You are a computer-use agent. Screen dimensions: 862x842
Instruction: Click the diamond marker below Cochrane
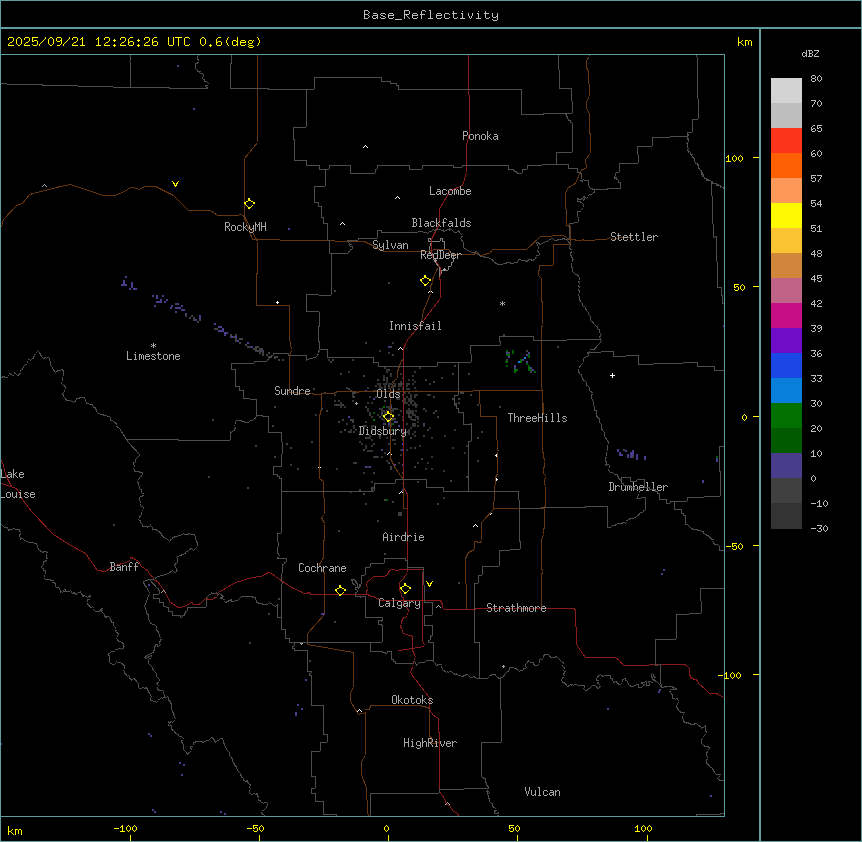pyautogui.click(x=340, y=590)
